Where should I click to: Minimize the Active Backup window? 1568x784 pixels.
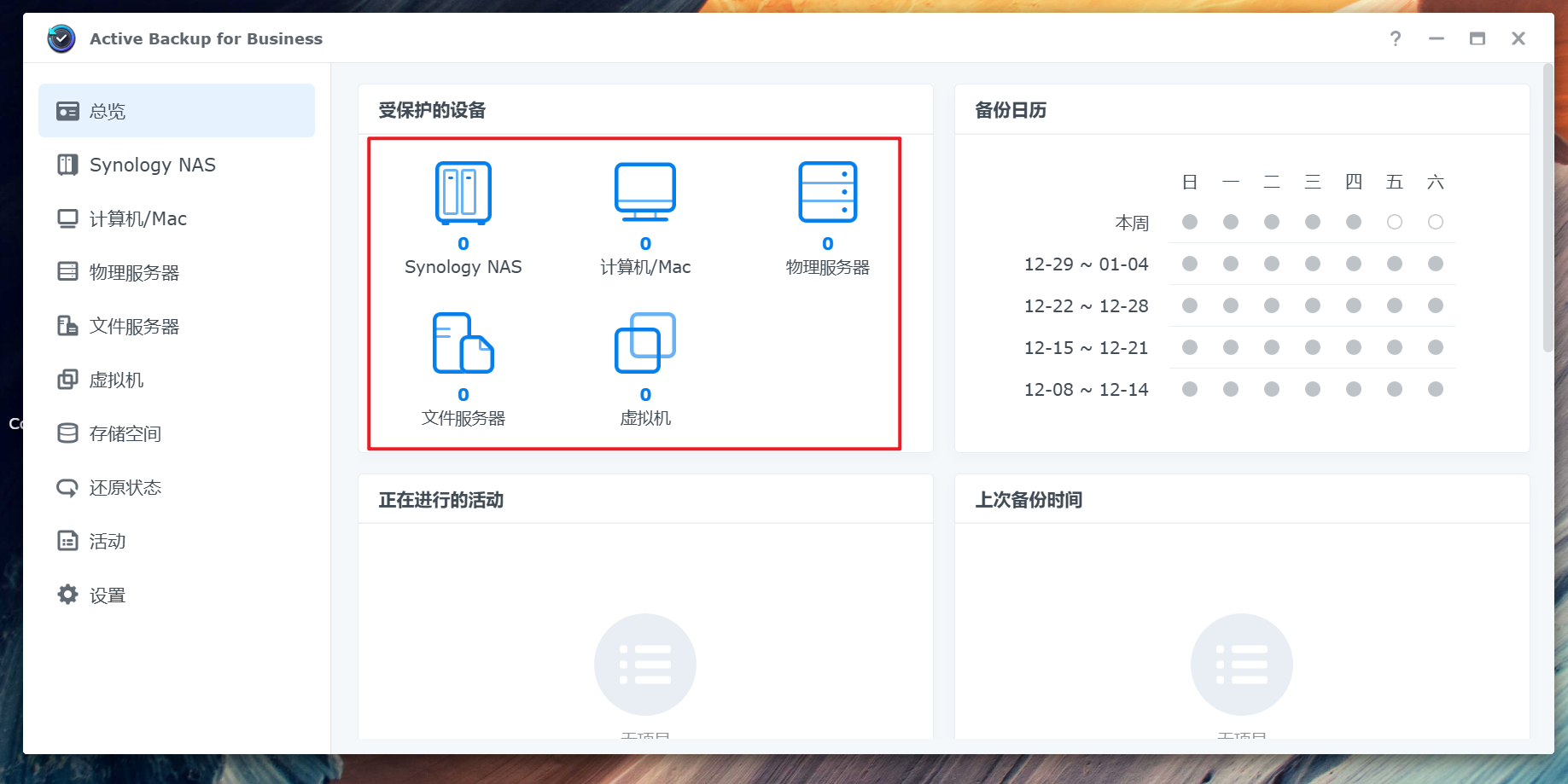click(1437, 38)
